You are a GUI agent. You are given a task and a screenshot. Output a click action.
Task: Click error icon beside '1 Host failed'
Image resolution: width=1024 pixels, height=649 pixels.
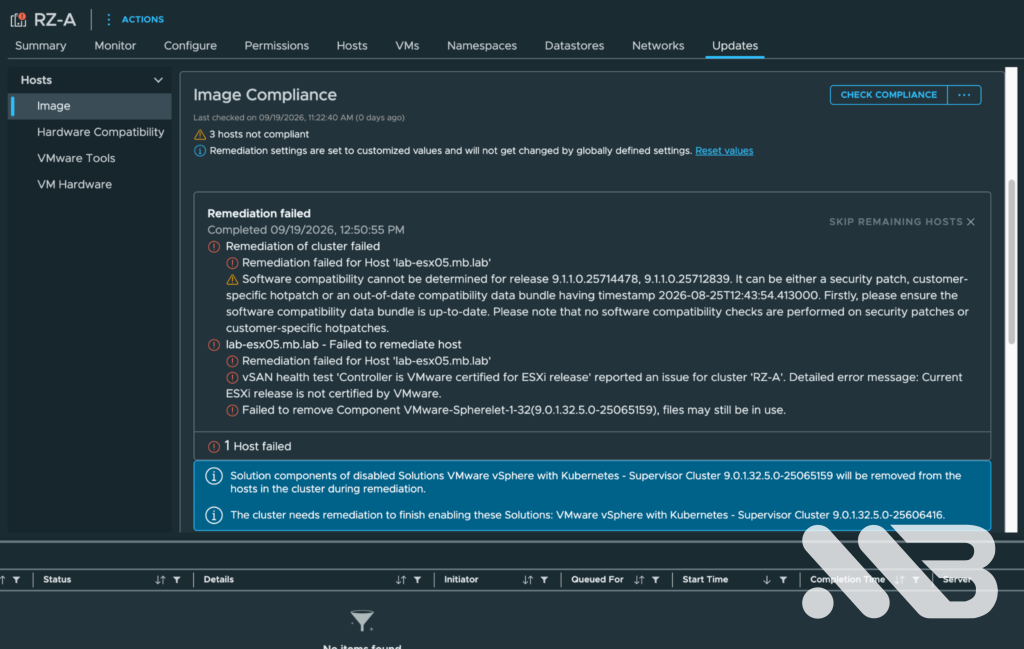[x=214, y=447]
